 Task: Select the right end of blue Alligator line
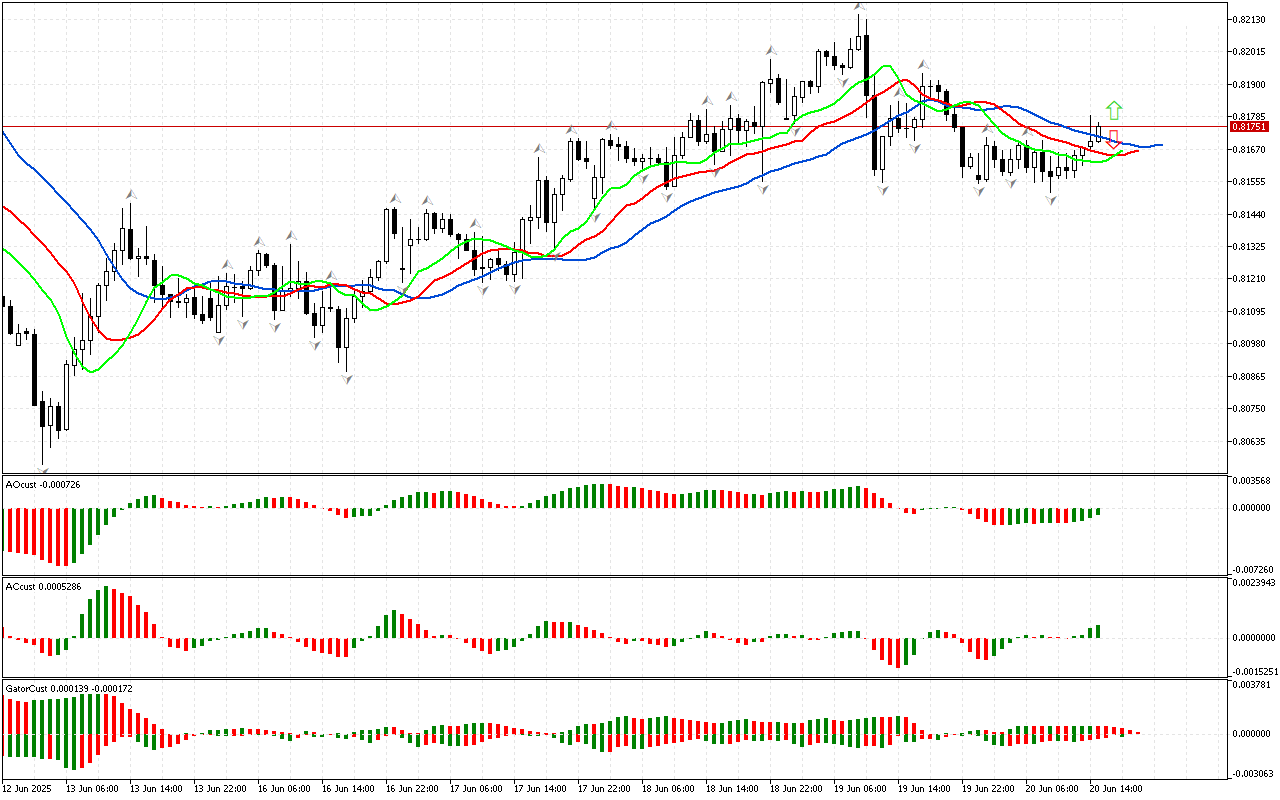1160,145
